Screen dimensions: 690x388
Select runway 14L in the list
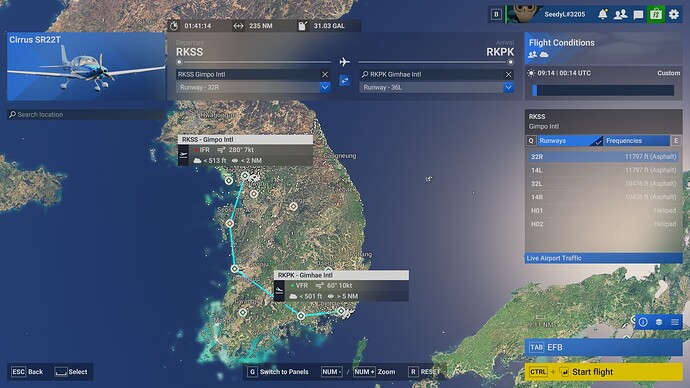[x=603, y=170]
